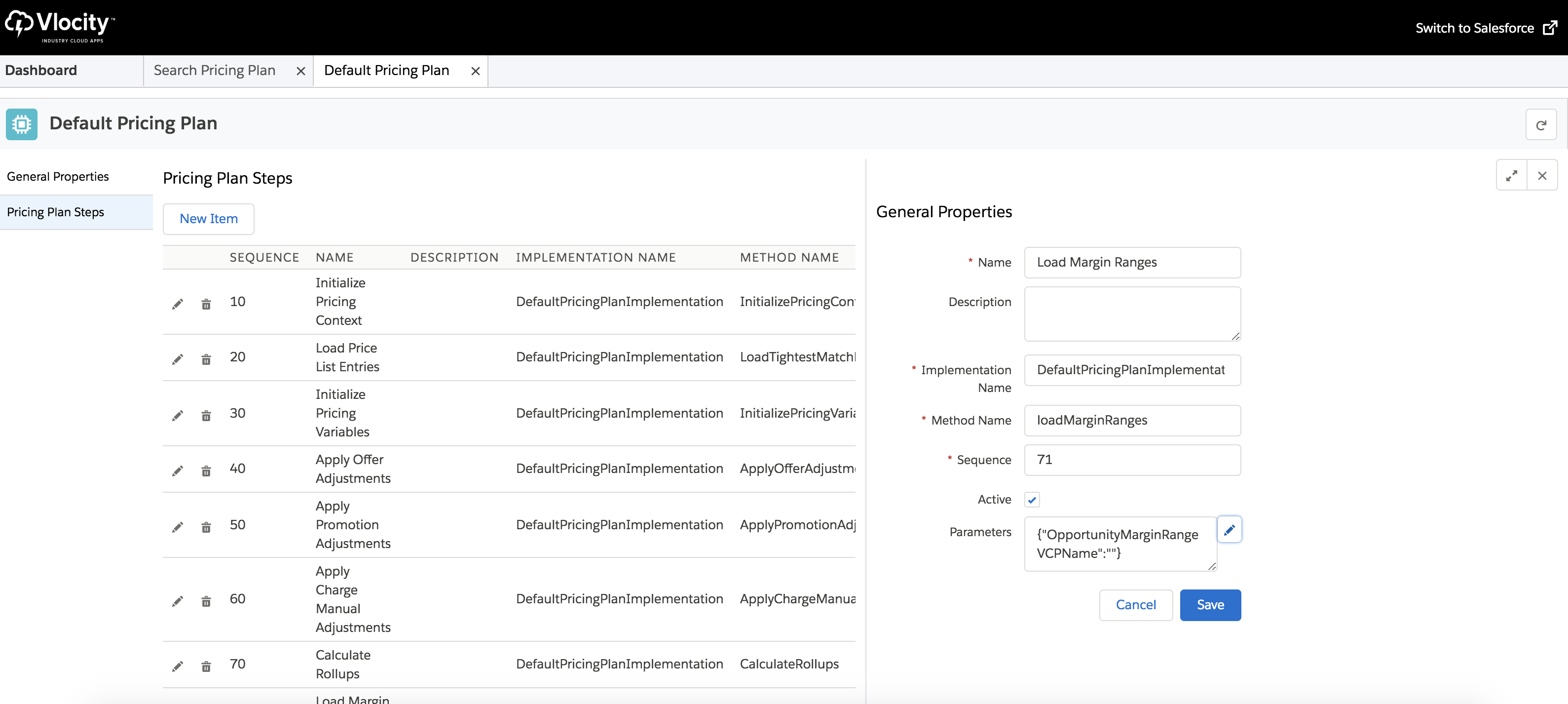Image resolution: width=1568 pixels, height=704 pixels.
Task: Edit the sequence 10 step with pencil icon
Action: (177, 304)
